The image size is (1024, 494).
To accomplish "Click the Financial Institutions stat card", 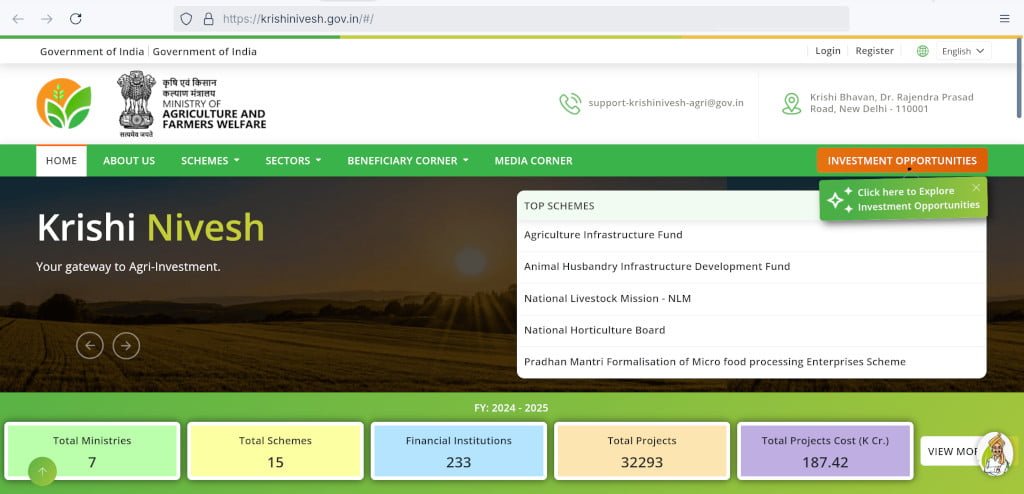I will pyautogui.click(x=458, y=452).
